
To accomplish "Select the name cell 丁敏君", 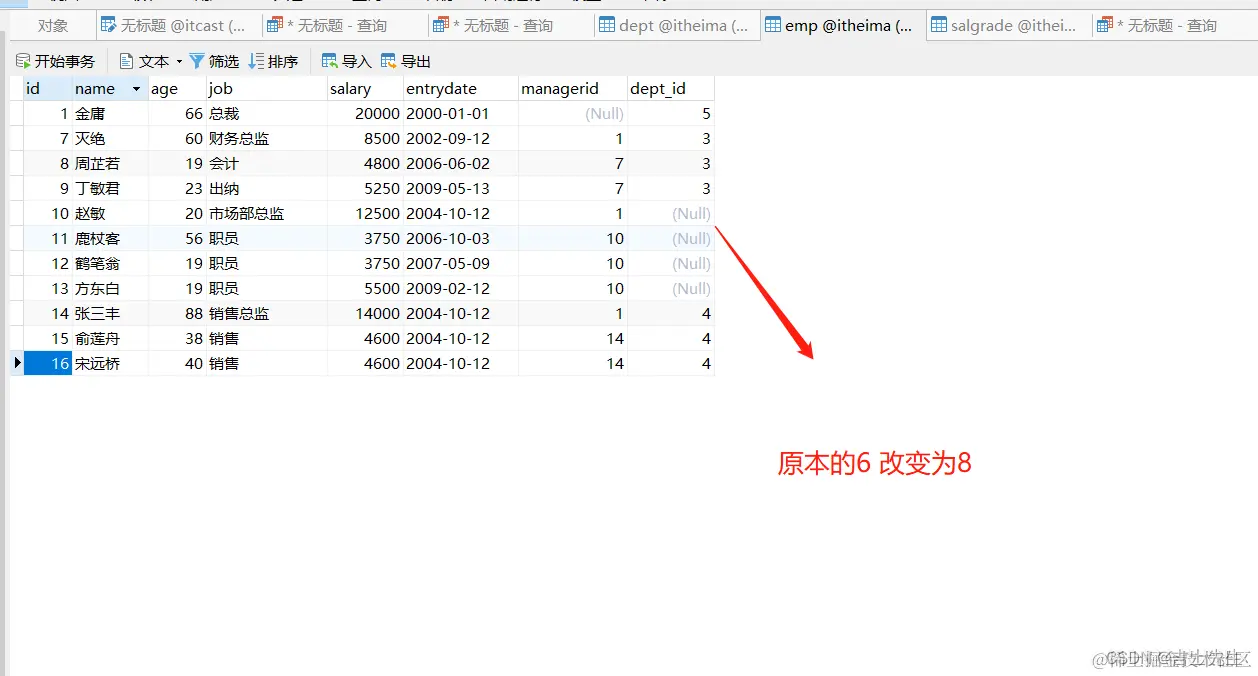I will pyautogui.click(x=110, y=189).
